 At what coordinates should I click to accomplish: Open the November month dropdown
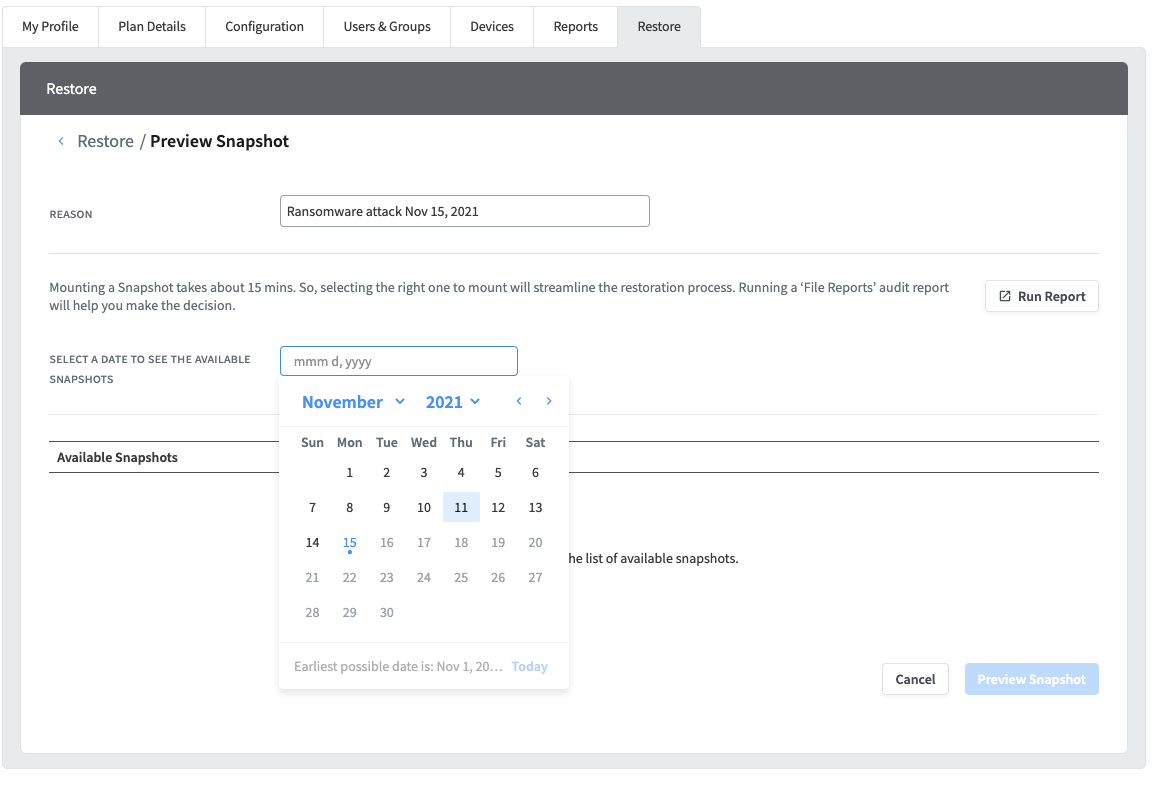[x=353, y=402]
